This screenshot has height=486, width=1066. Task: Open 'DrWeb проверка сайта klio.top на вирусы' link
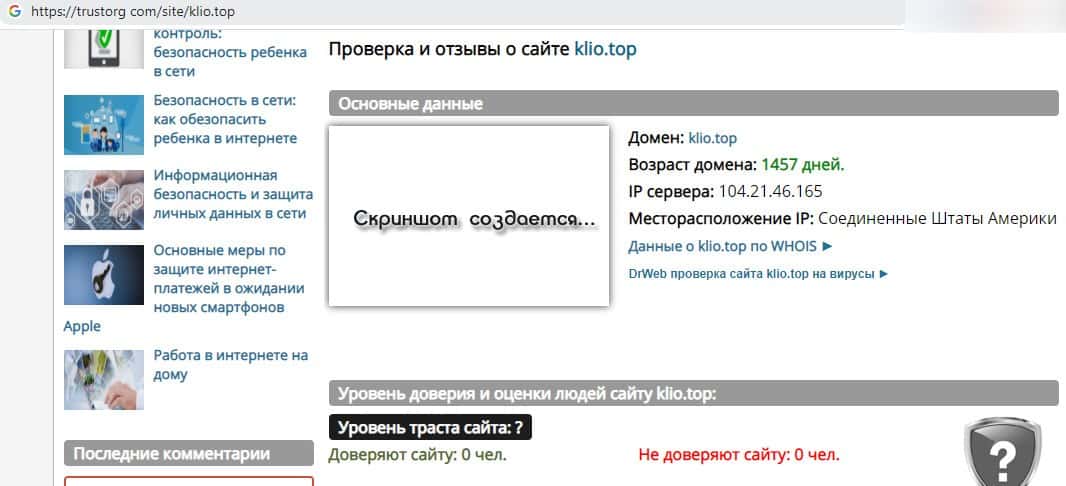pyautogui.click(x=757, y=273)
